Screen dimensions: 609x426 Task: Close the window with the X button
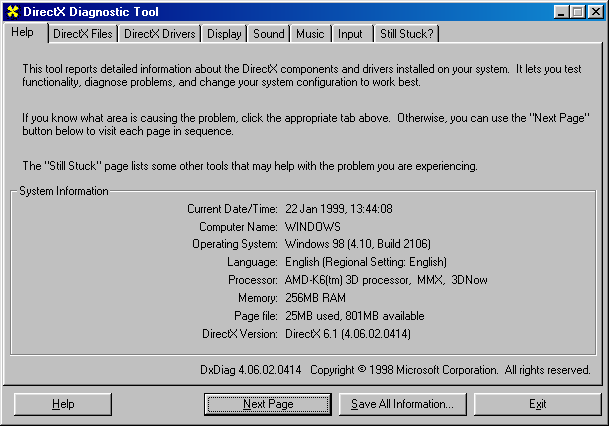point(595,12)
